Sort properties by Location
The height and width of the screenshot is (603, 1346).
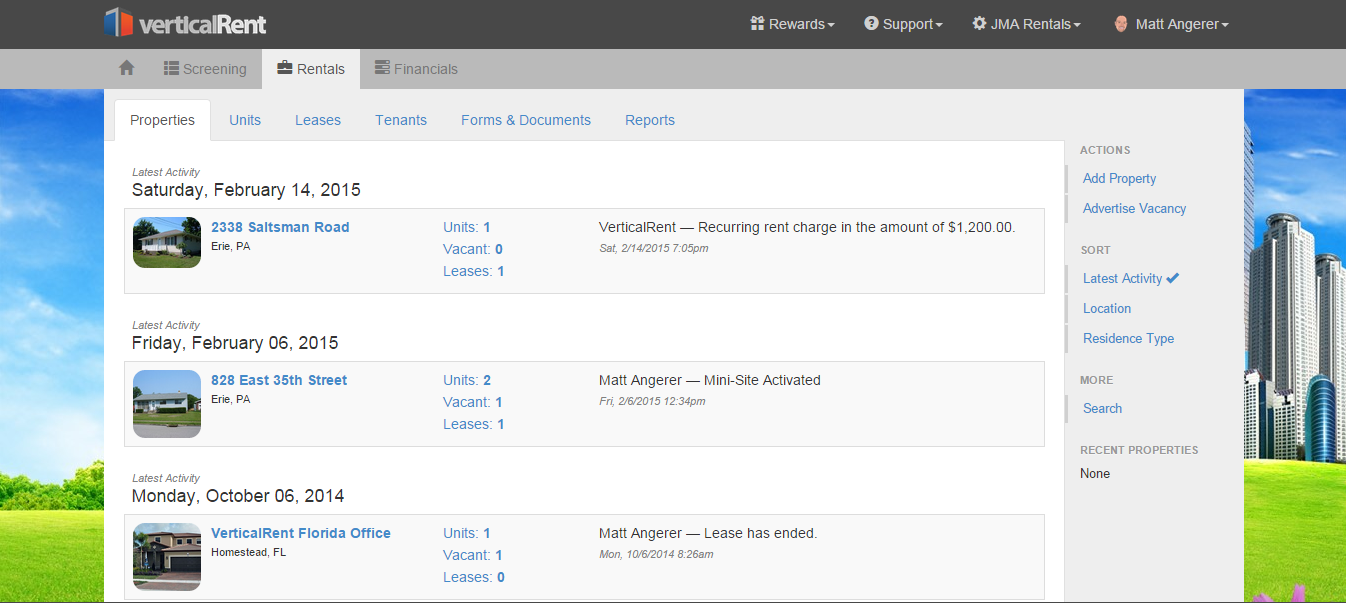click(1107, 308)
